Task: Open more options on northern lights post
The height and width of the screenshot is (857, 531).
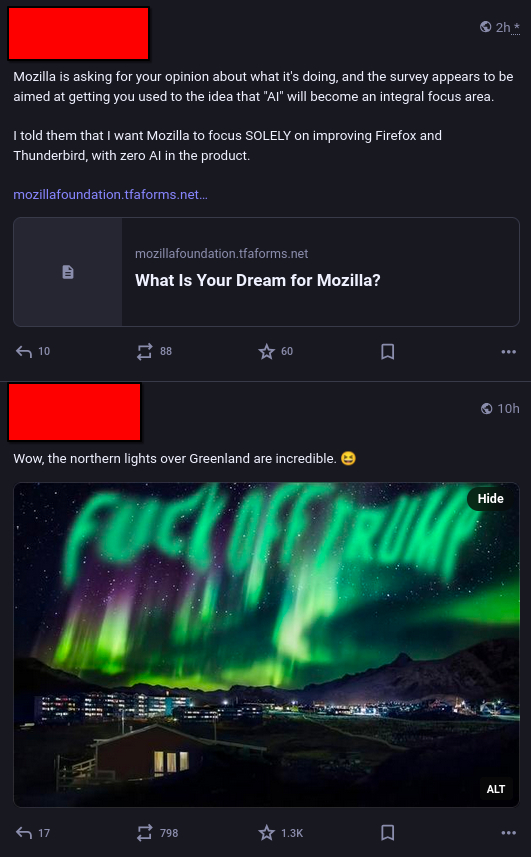Action: coord(508,833)
